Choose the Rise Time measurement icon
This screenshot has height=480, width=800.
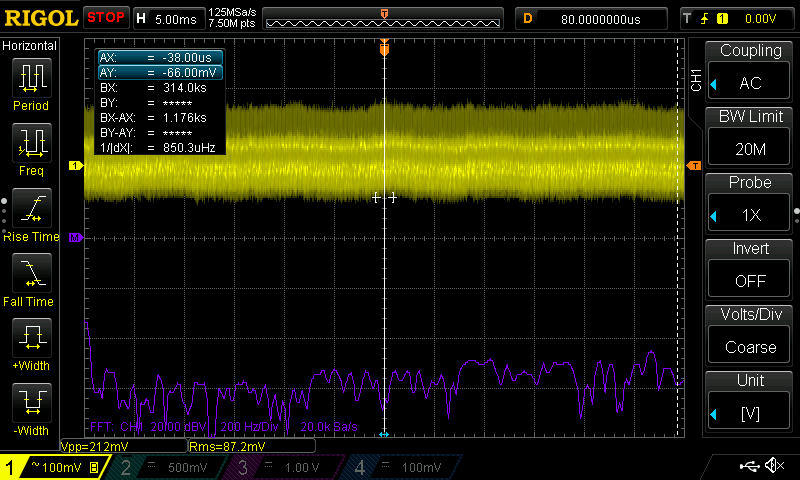(32, 208)
